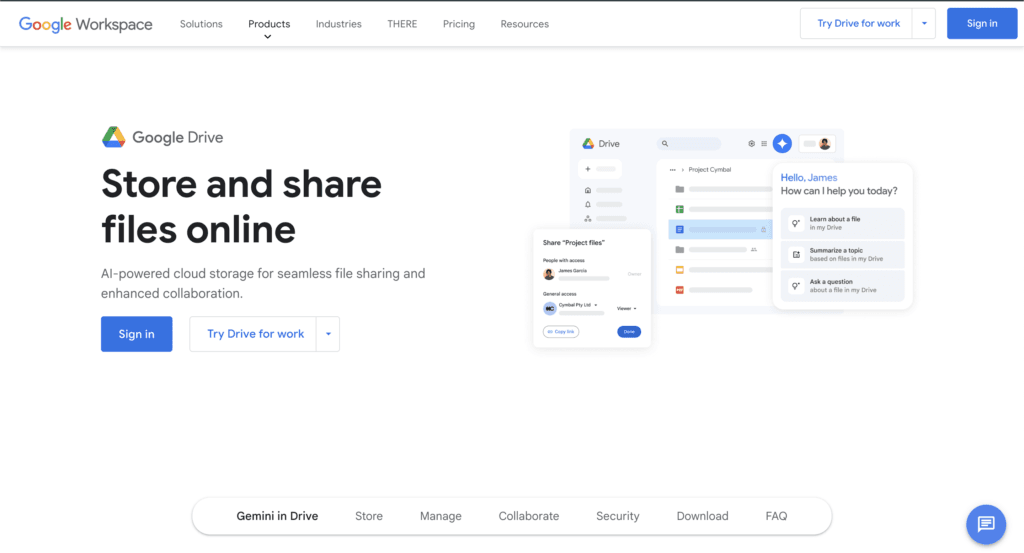Click the icon beside Learn about a file
1024x553 pixels.
(796, 223)
